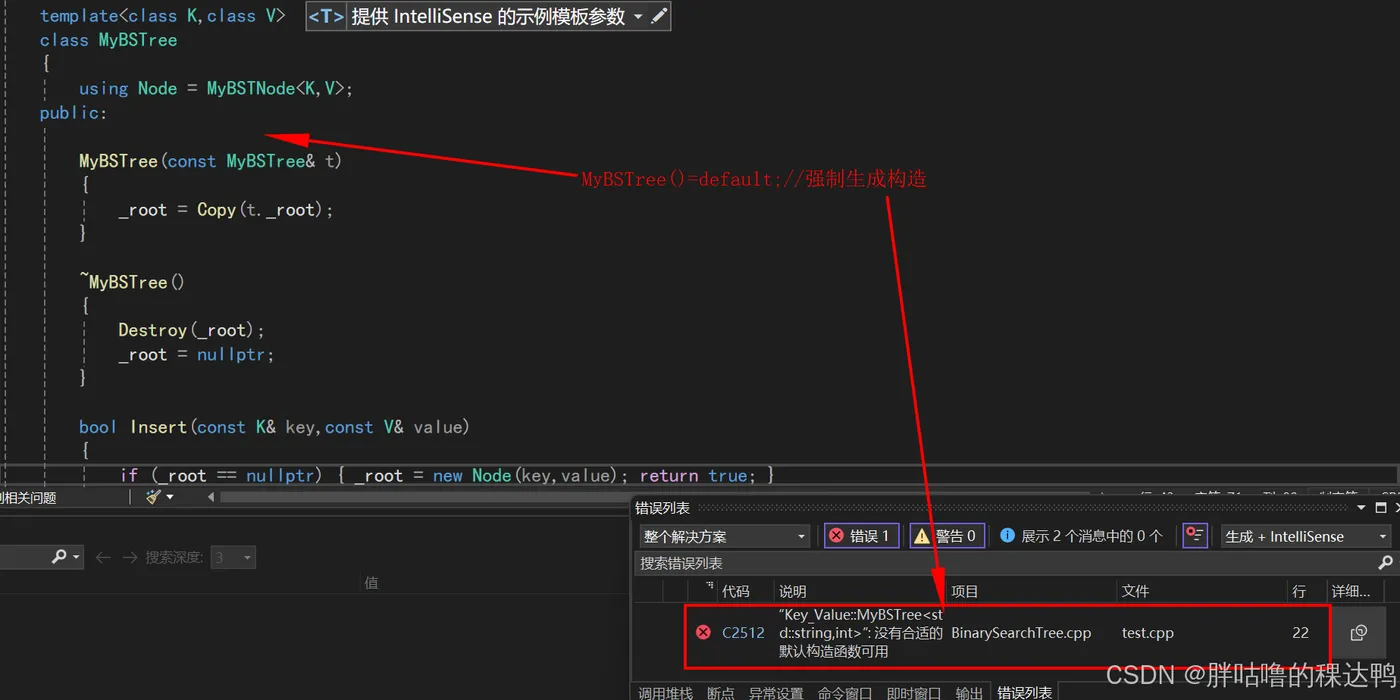
Task: Switch to the 命令窗口 tab
Action: coord(844,692)
